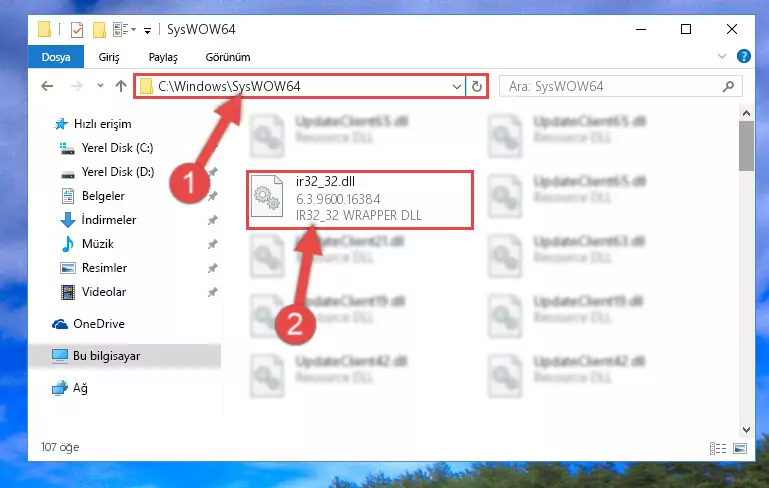Select Bu bilgisayar in navigation pane

(125, 356)
